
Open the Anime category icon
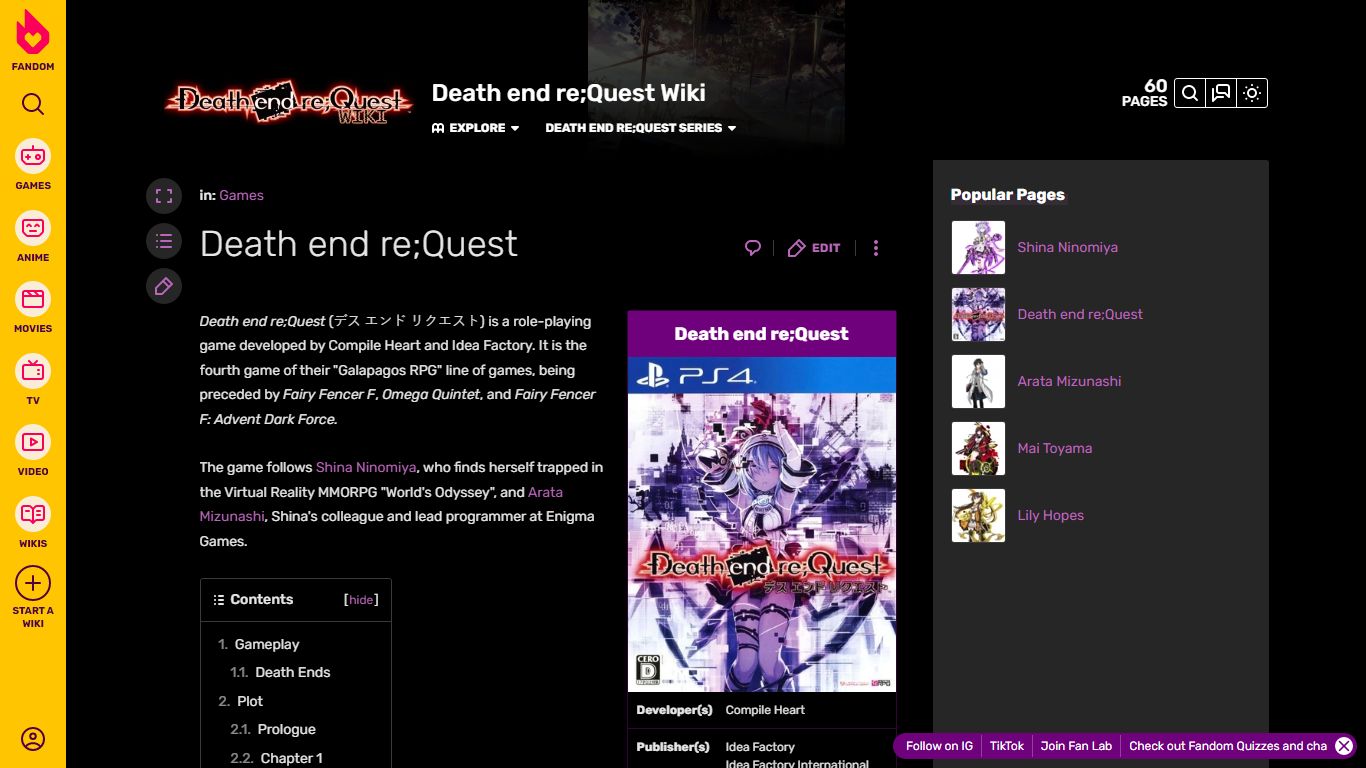click(33, 228)
